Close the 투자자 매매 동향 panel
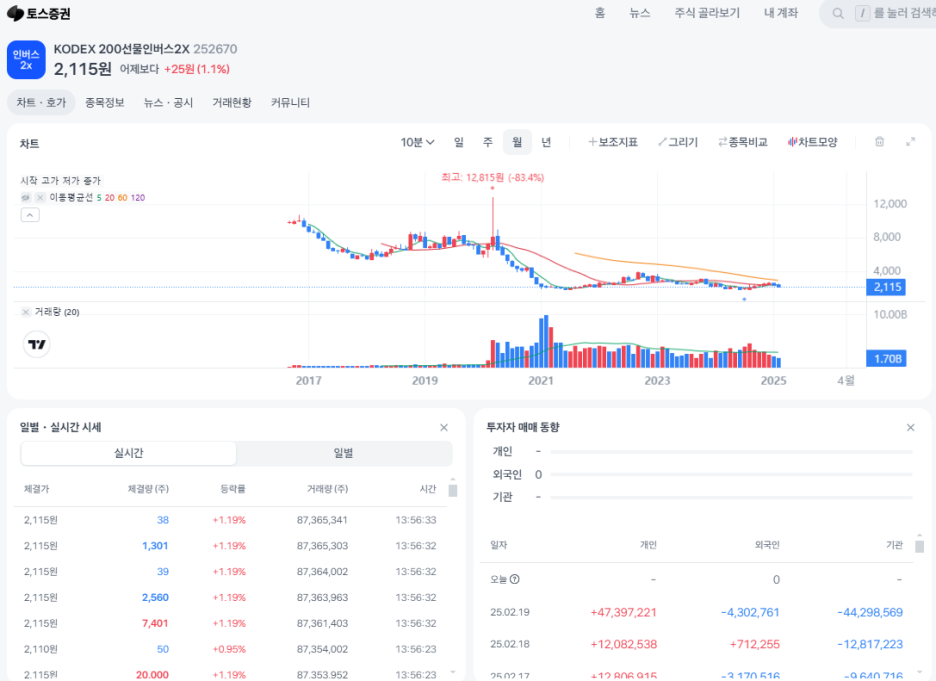 tap(910, 427)
